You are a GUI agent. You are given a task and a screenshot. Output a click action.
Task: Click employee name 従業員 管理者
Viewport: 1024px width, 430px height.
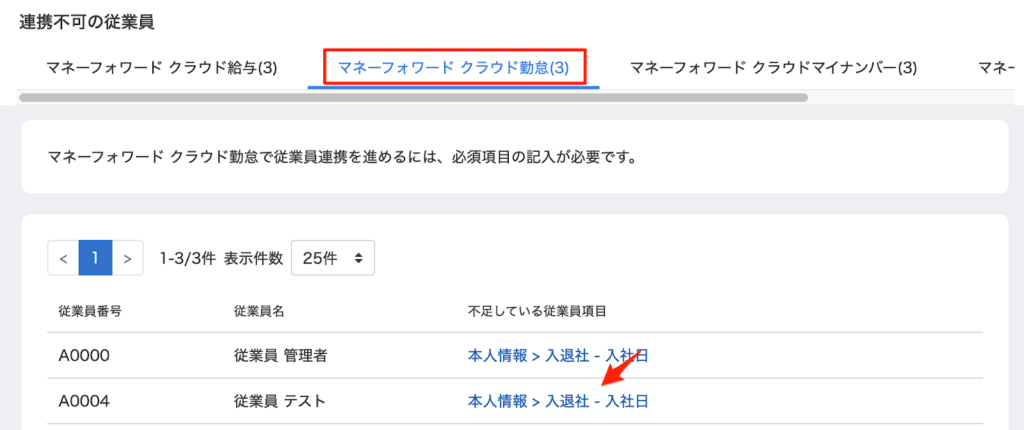[282, 356]
